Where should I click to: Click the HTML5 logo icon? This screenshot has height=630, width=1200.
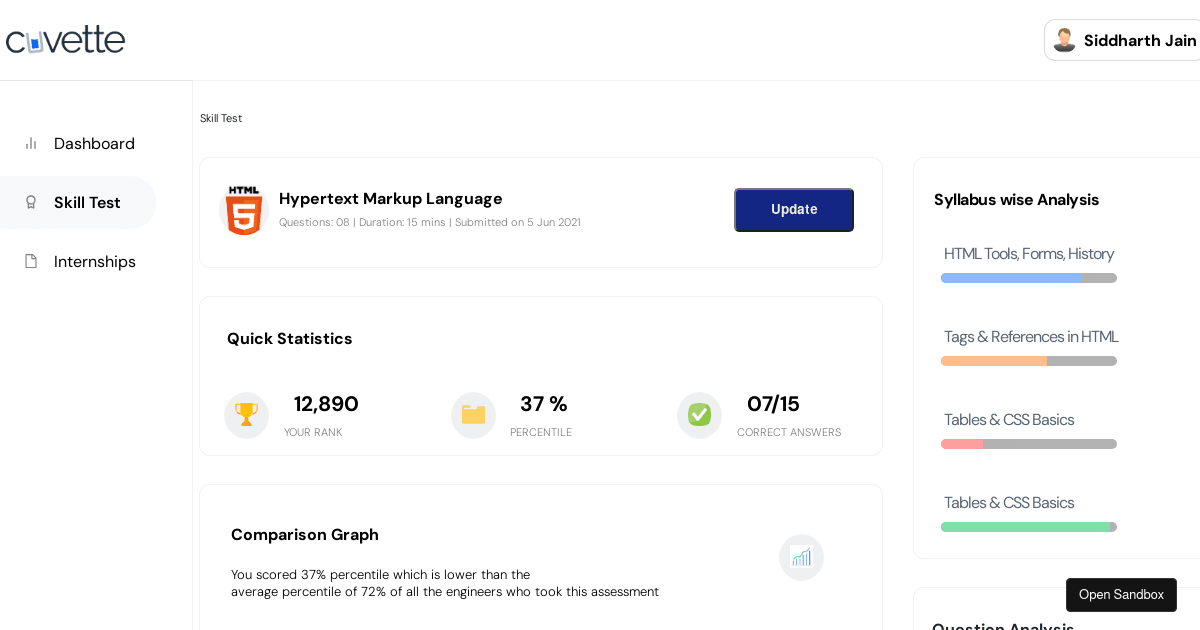(244, 211)
